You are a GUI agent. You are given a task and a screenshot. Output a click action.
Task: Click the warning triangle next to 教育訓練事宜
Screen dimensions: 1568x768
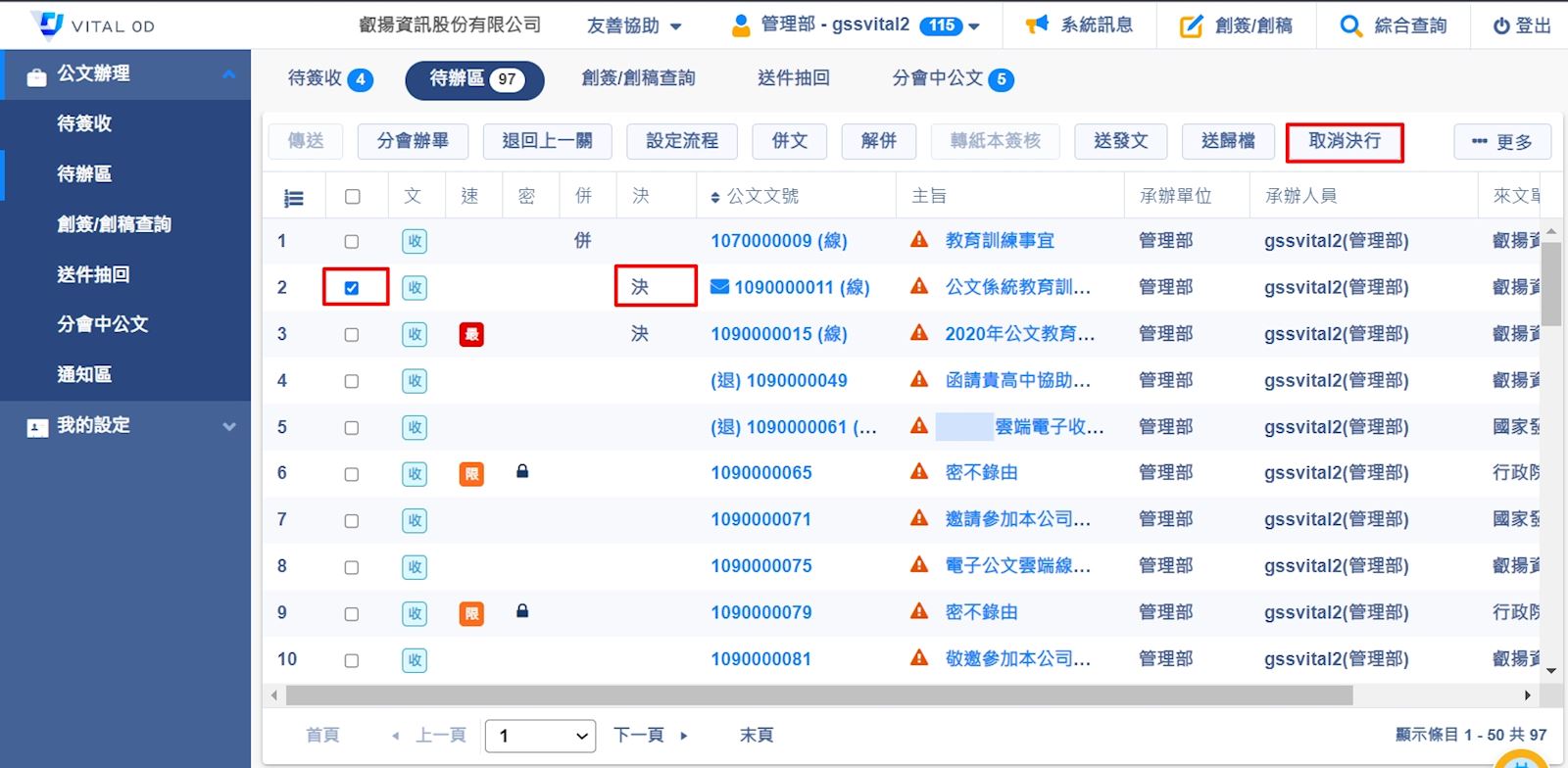tap(919, 240)
